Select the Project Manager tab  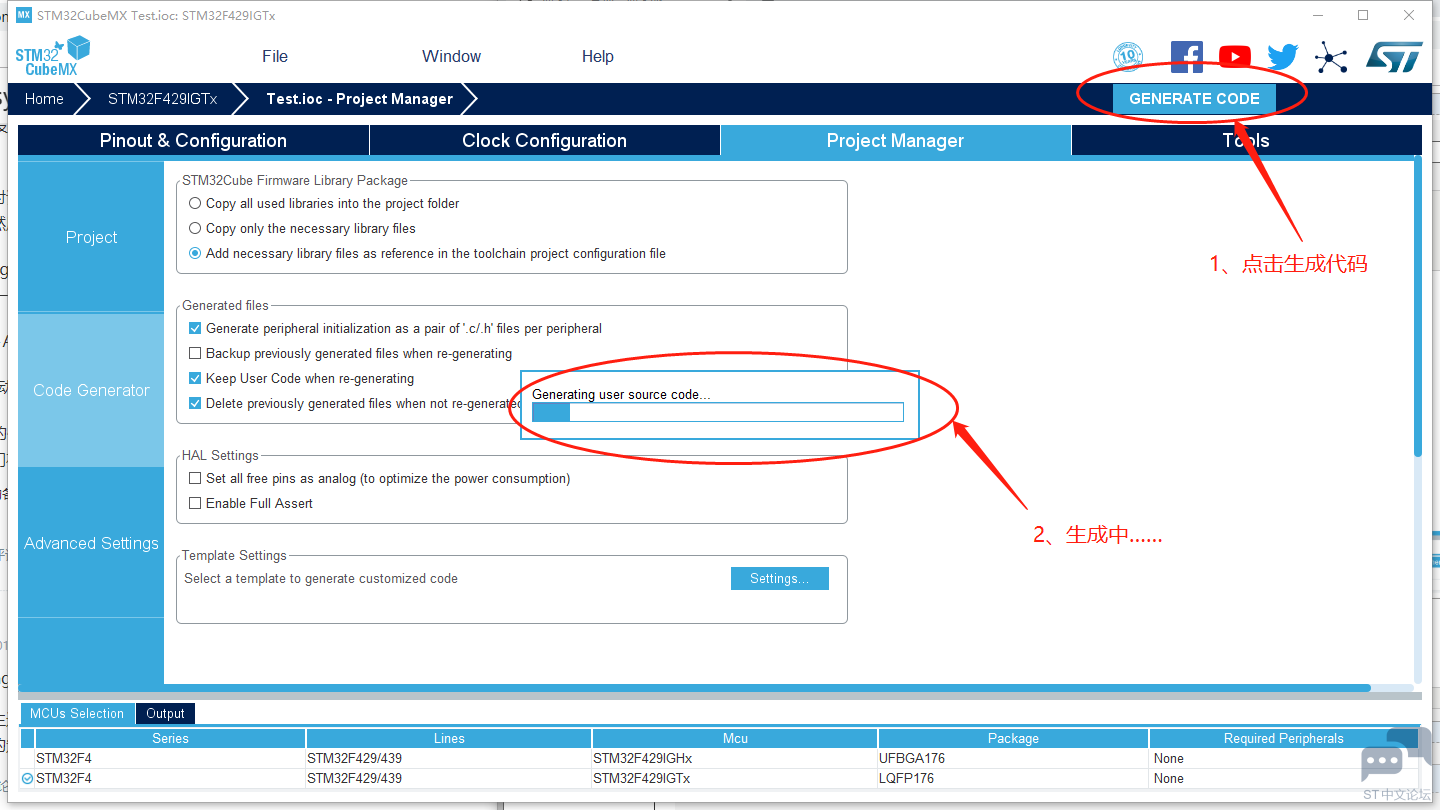click(x=896, y=141)
